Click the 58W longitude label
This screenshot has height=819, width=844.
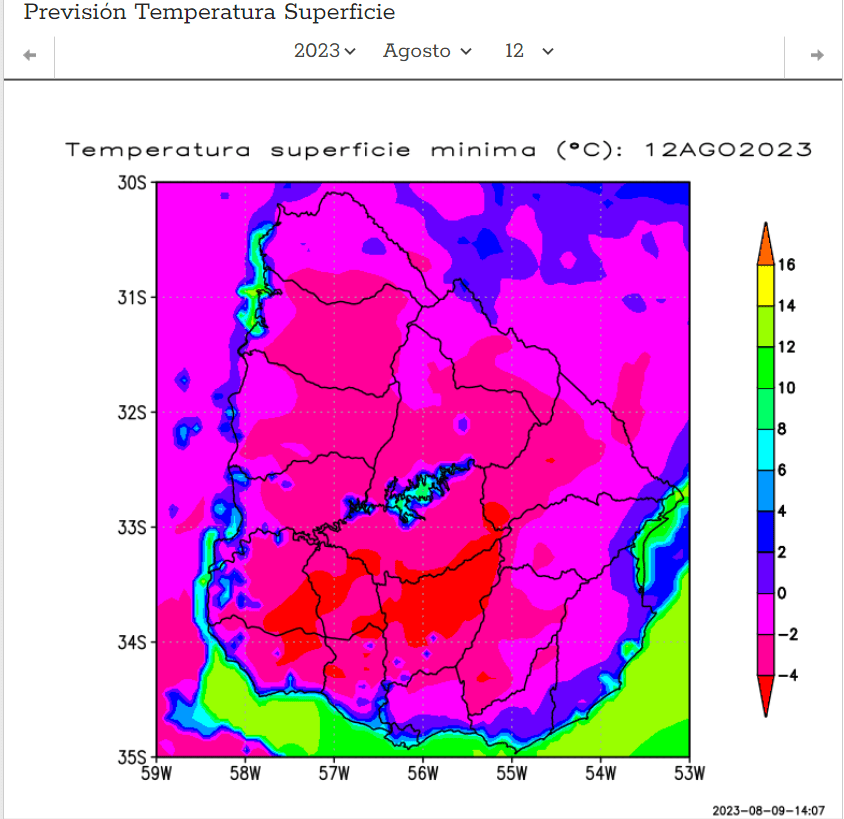[245, 774]
